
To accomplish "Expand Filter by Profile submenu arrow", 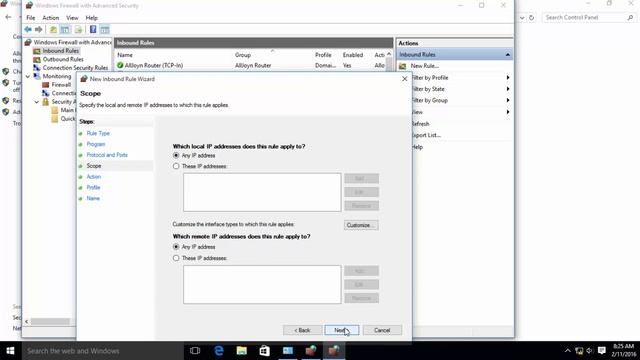I will pyautogui.click(x=508, y=78).
